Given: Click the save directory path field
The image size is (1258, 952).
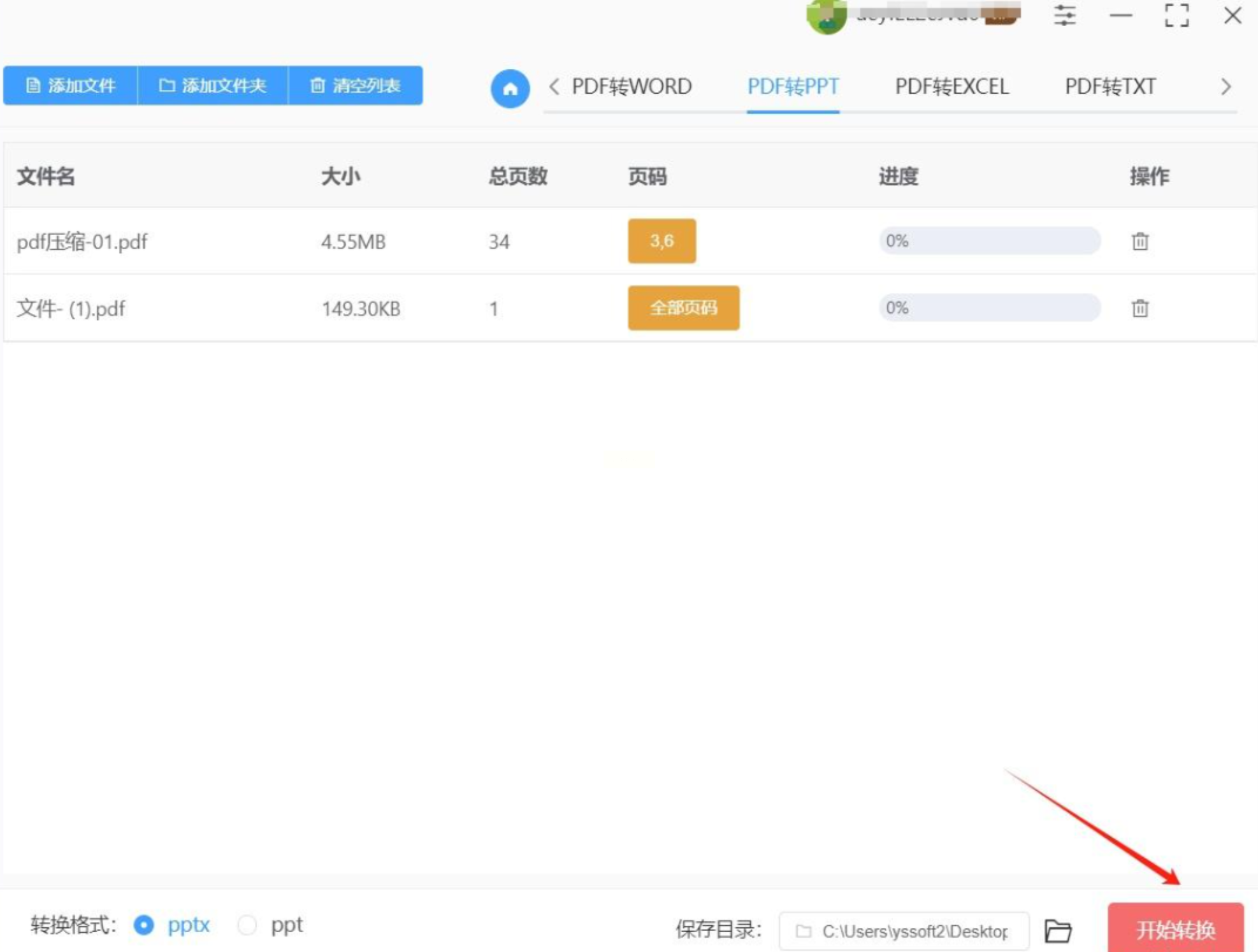Looking at the screenshot, I should (904, 931).
